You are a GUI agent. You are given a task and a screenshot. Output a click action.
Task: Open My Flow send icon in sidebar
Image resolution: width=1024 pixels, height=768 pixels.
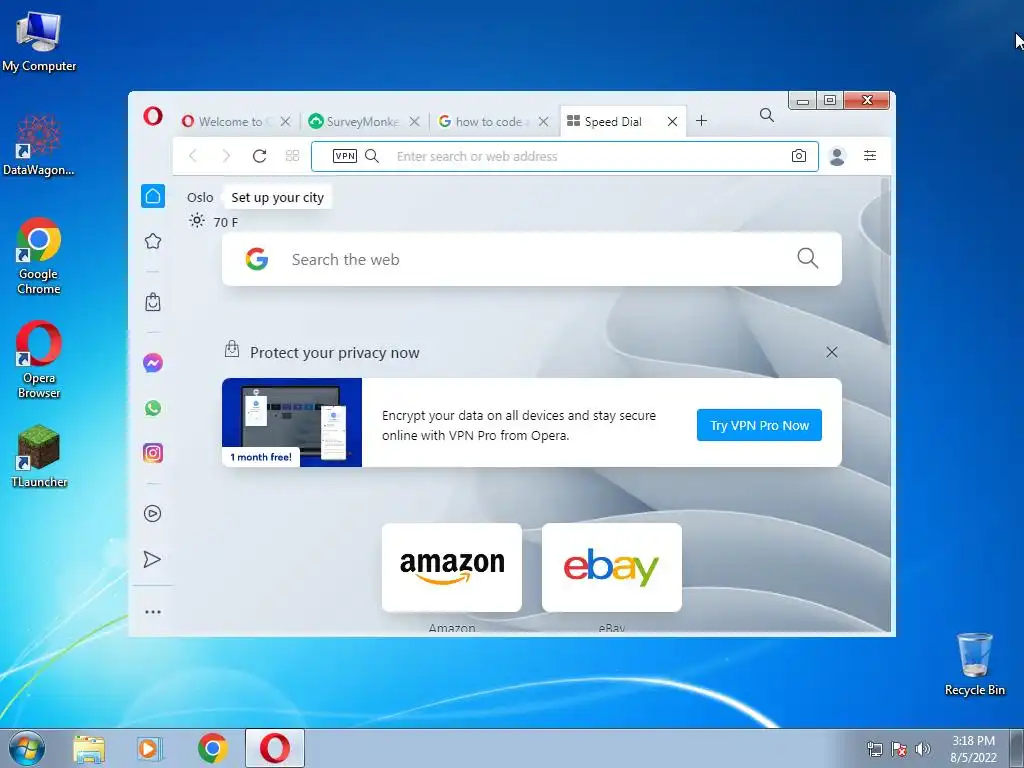152,559
